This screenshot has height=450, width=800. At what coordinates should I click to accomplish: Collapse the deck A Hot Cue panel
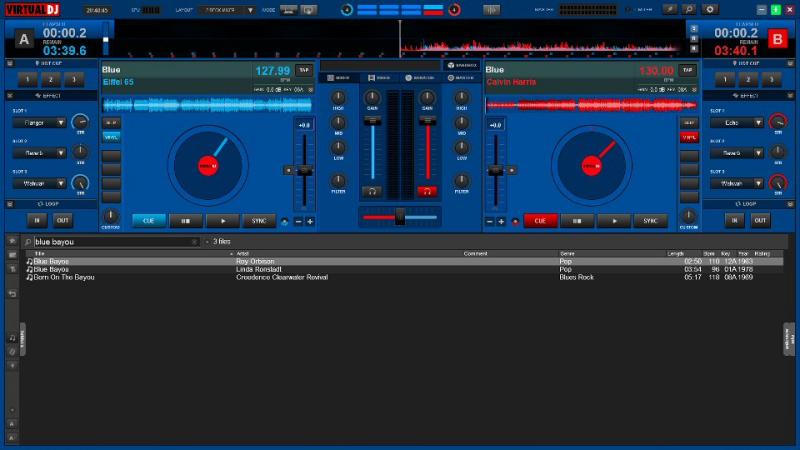coord(10,64)
